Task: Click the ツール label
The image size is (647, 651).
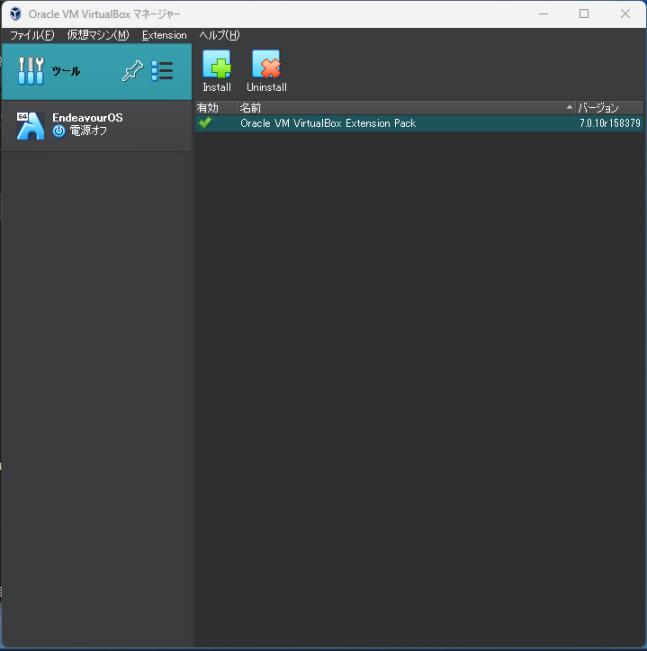Action: 66,71
